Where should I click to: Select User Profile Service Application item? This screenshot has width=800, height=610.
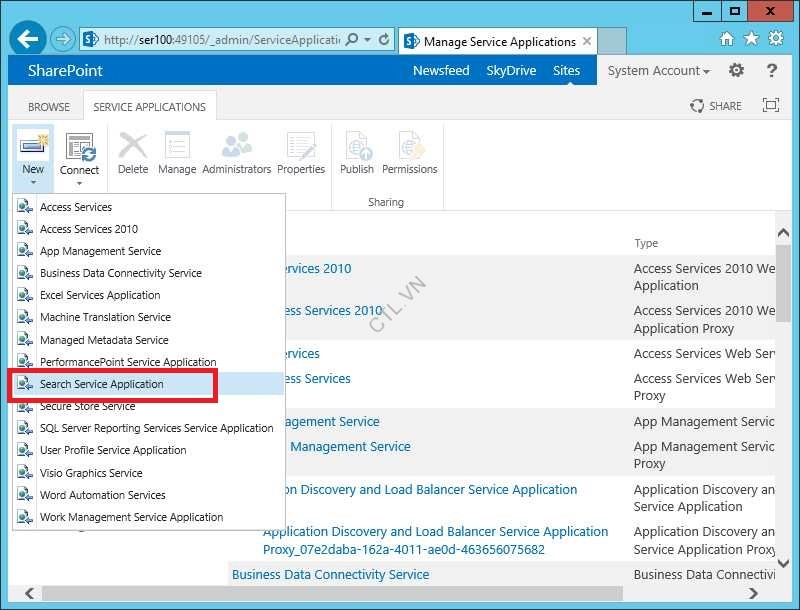(148, 450)
